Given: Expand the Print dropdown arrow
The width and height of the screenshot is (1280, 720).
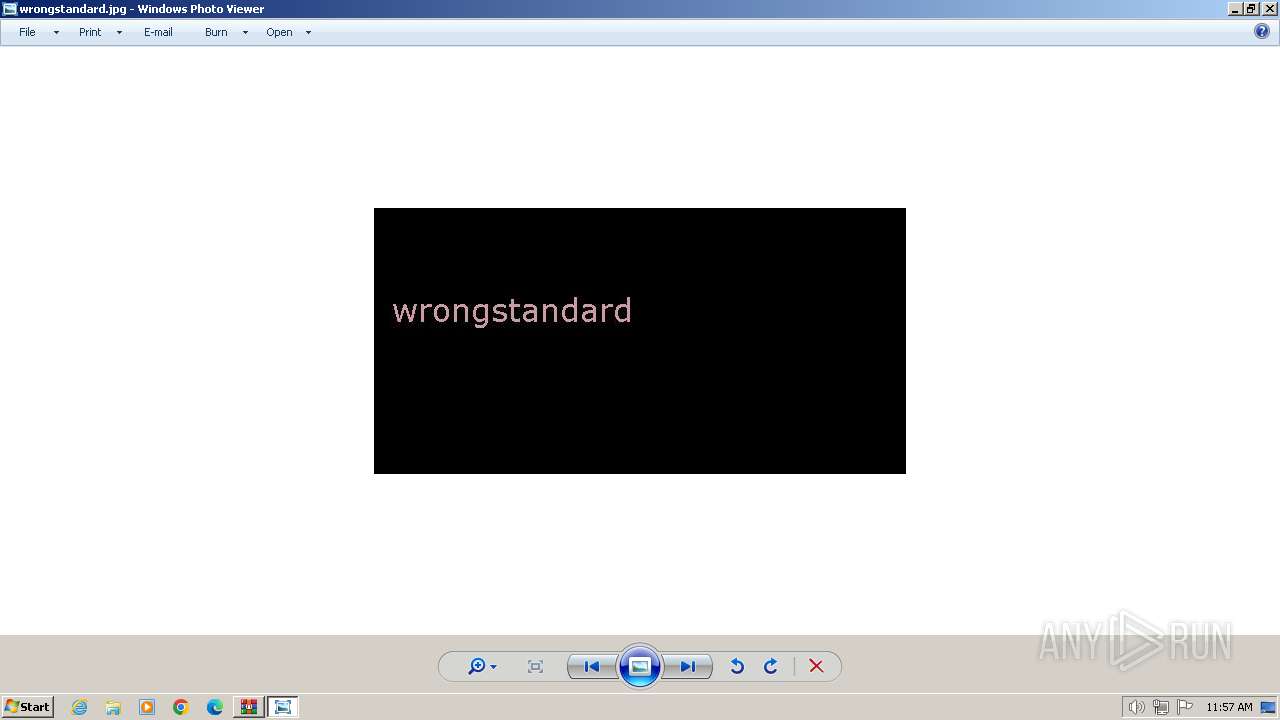Looking at the screenshot, I should (x=119, y=33).
